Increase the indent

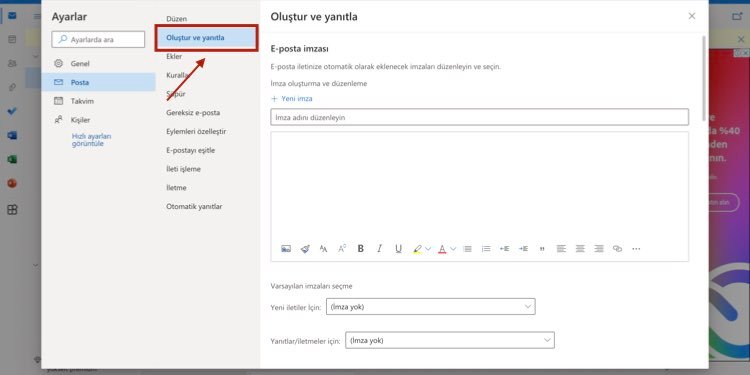tap(523, 249)
